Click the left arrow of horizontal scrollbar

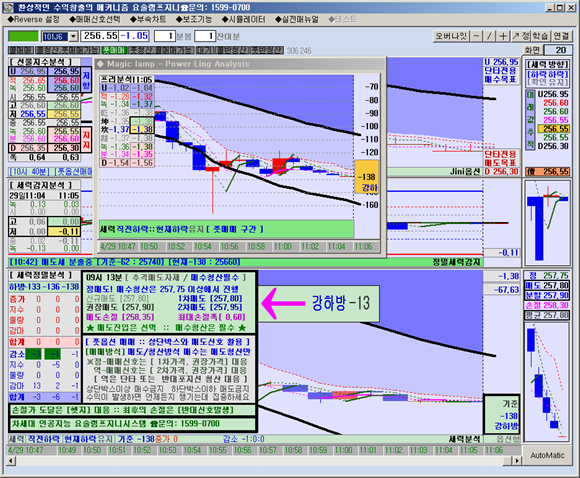[11, 461]
